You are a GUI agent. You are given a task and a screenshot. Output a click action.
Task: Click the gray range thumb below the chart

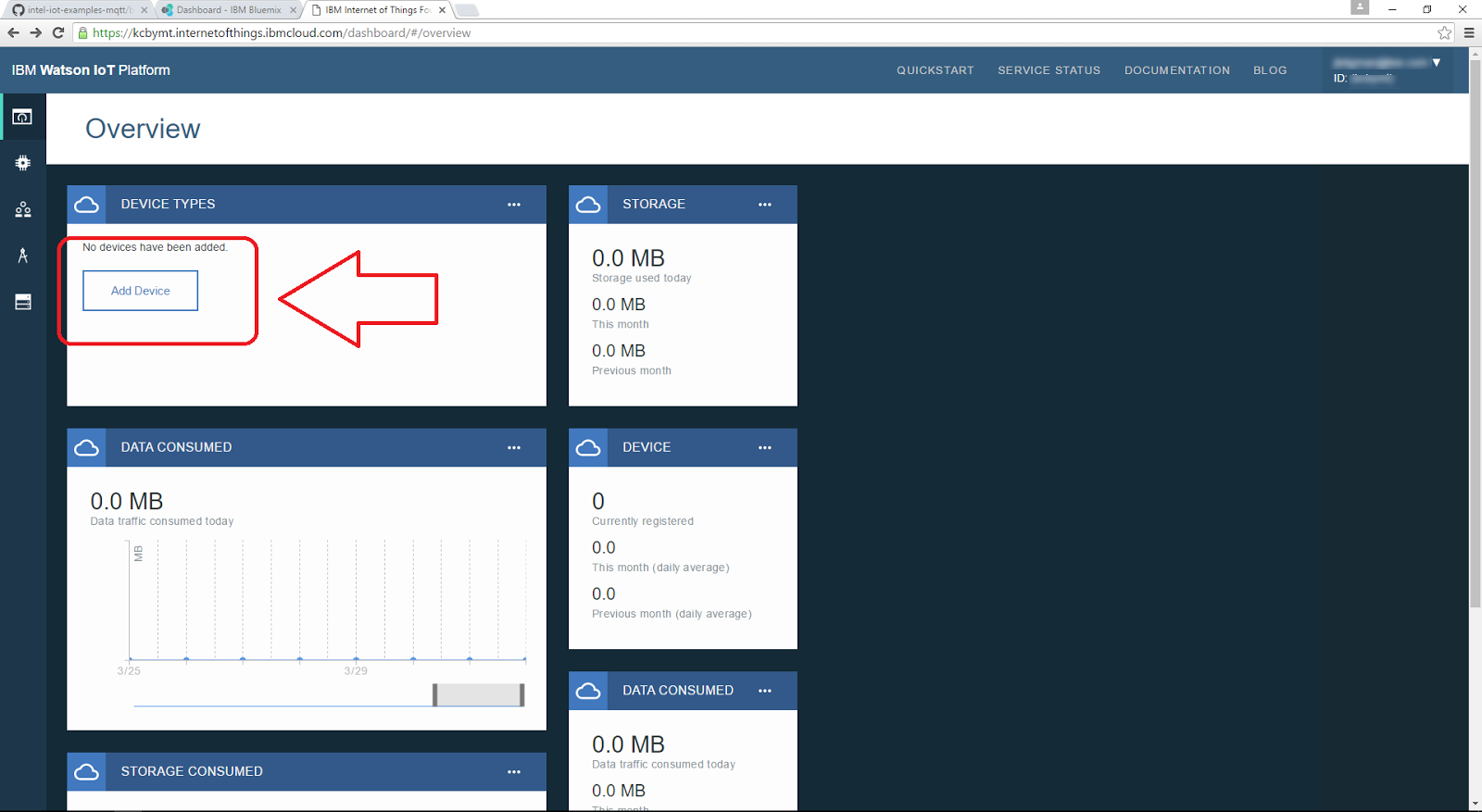click(479, 695)
